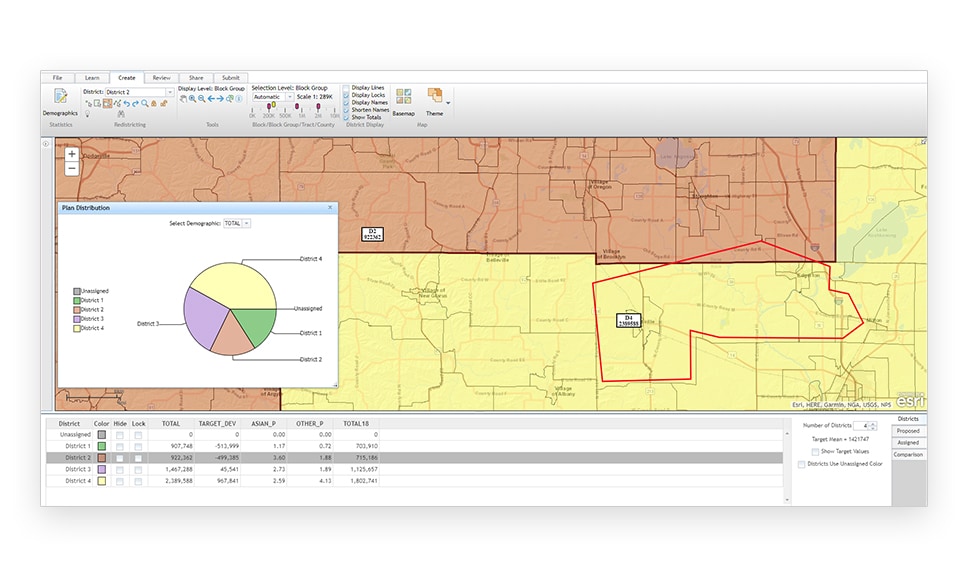Screen dimensions: 968x574
Task: Go to previous map extent arrow
Action: (x=211, y=99)
